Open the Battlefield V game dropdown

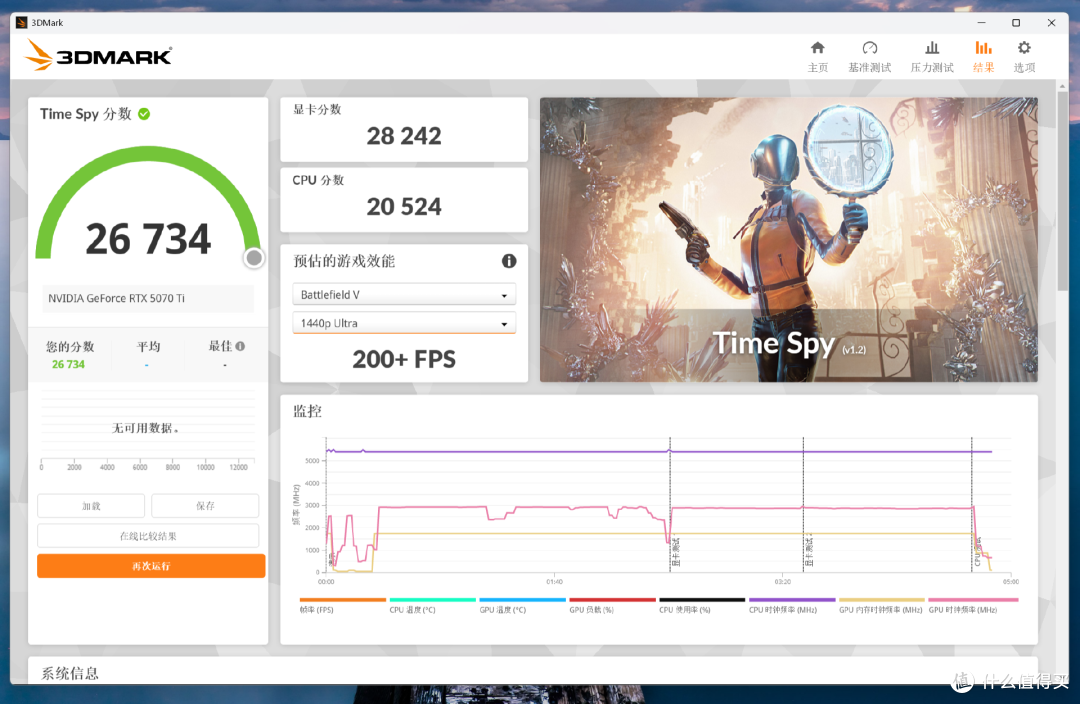pos(404,295)
